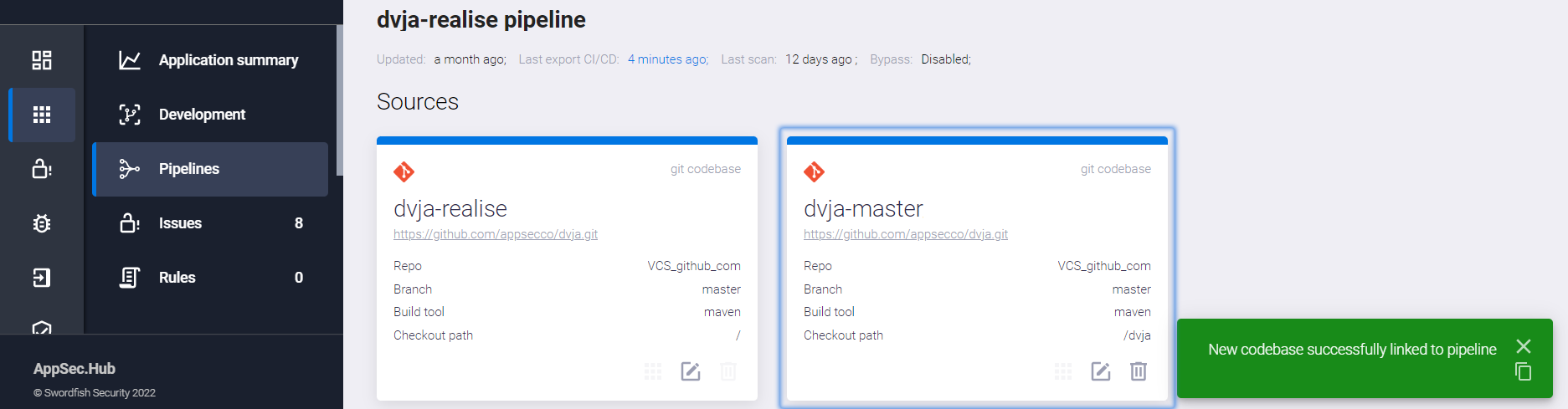This screenshot has height=409, width=1568.
Task: Open the dvja-master GitHub repository link
Action: 906,234
